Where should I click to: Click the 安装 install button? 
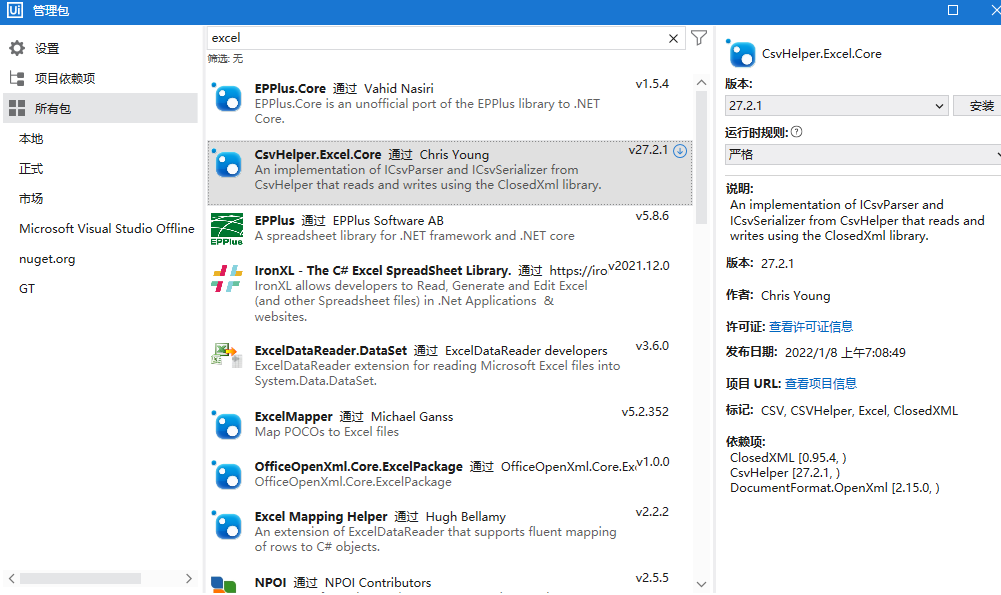(977, 106)
